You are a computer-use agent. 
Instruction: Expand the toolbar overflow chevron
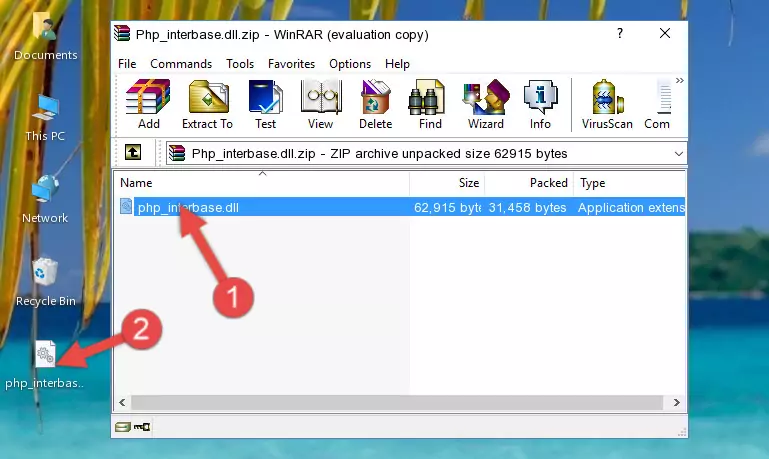coord(679,80)
